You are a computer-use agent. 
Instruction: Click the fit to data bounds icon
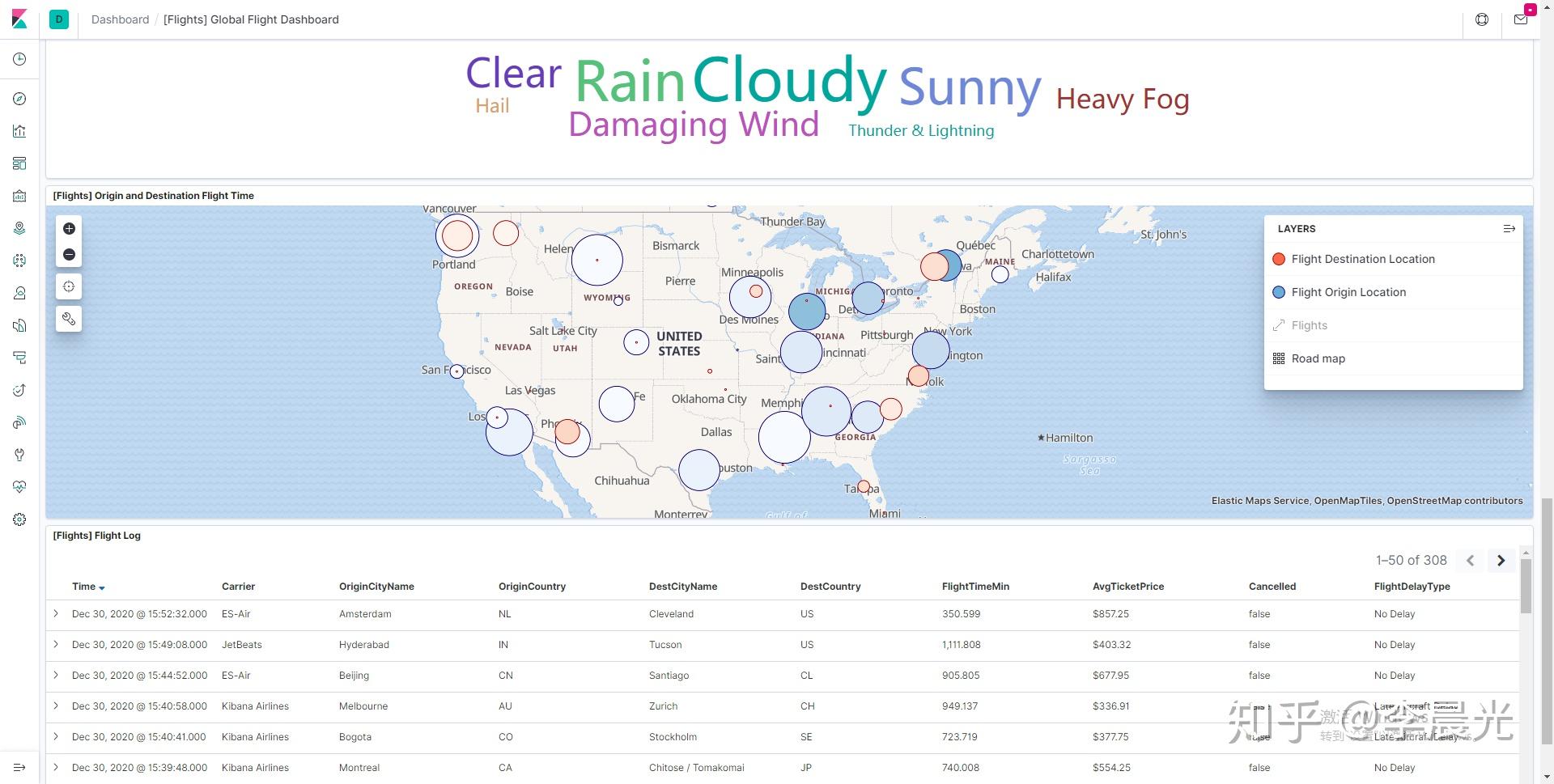[69, 286]
